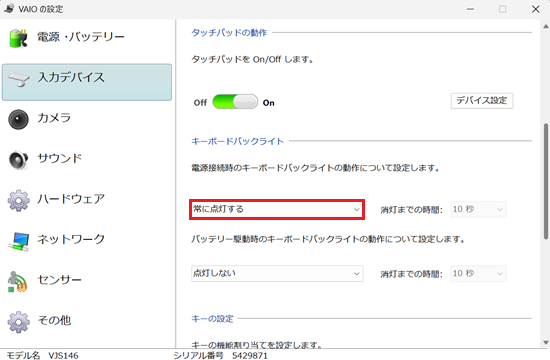Close the VAIO の設定 window

[x=535, y=9]
